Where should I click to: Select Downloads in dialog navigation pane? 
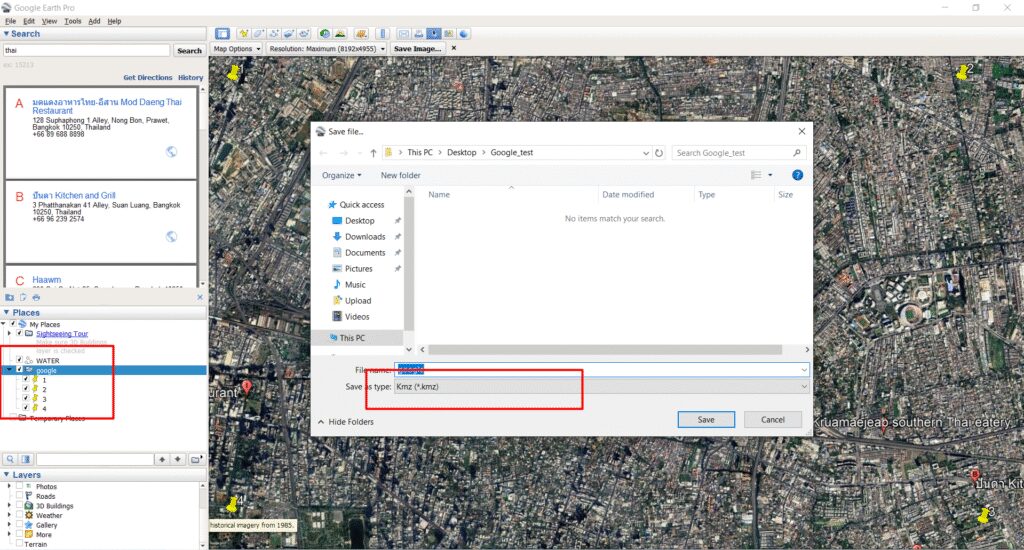(x=365, y=236)
